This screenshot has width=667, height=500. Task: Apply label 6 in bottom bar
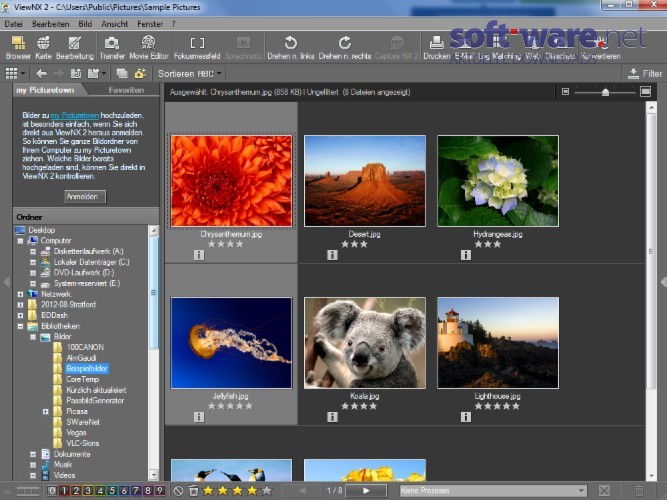(x=124, y=491)
